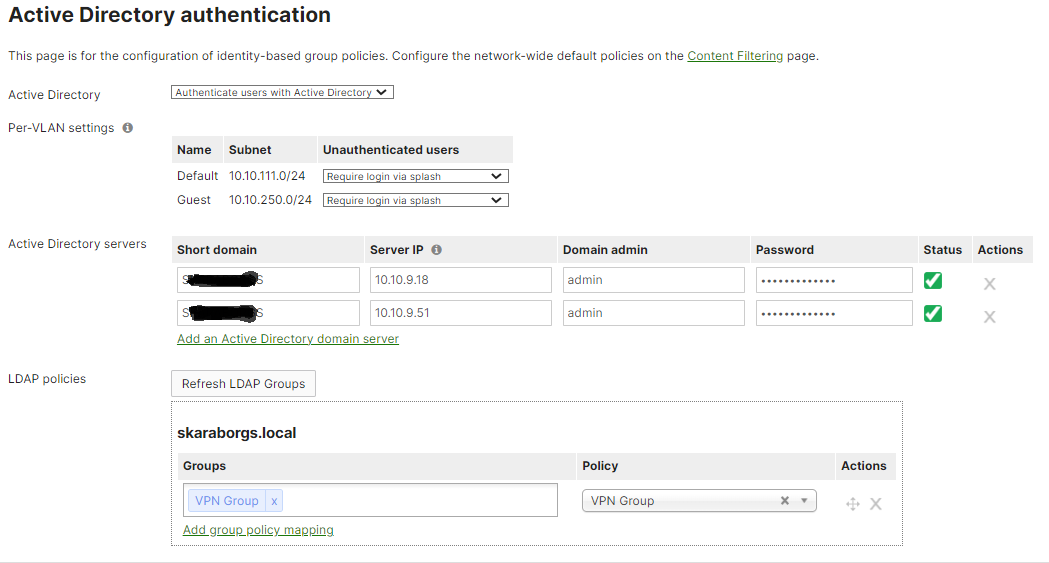Delete the 10.10.9.51 server row
Viewport: 1049px width, 563px height.
click(x=989, y=317)
